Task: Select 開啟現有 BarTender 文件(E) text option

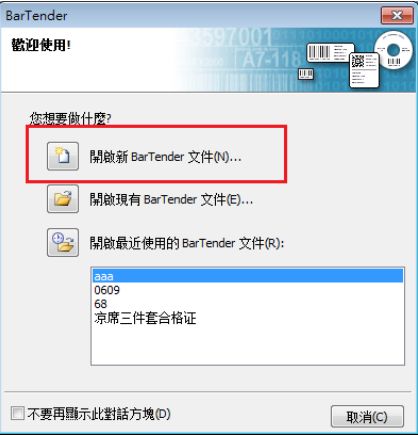Action: 171,200
